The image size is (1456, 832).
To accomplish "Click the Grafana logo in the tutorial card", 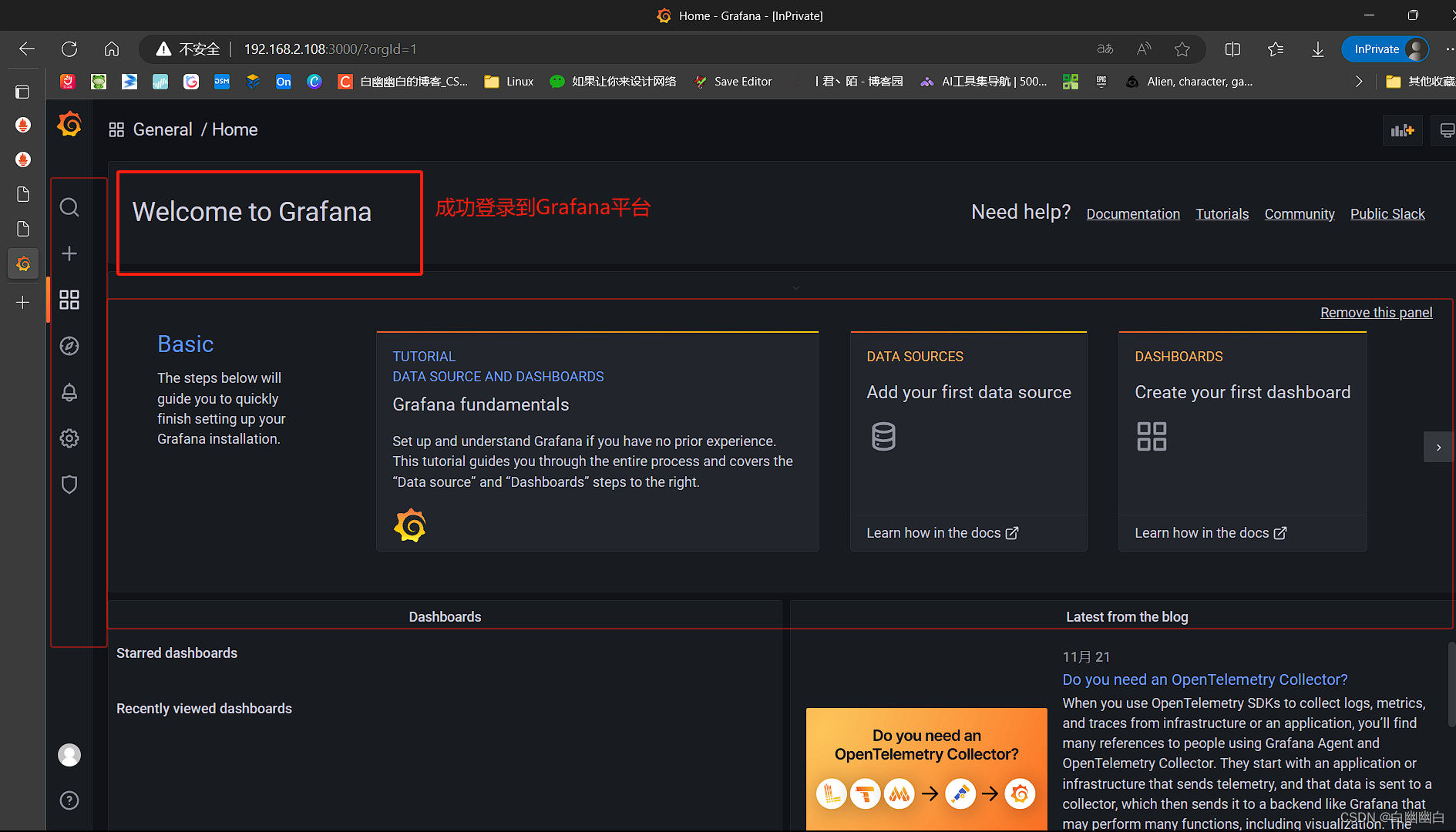I will point(410,525).
